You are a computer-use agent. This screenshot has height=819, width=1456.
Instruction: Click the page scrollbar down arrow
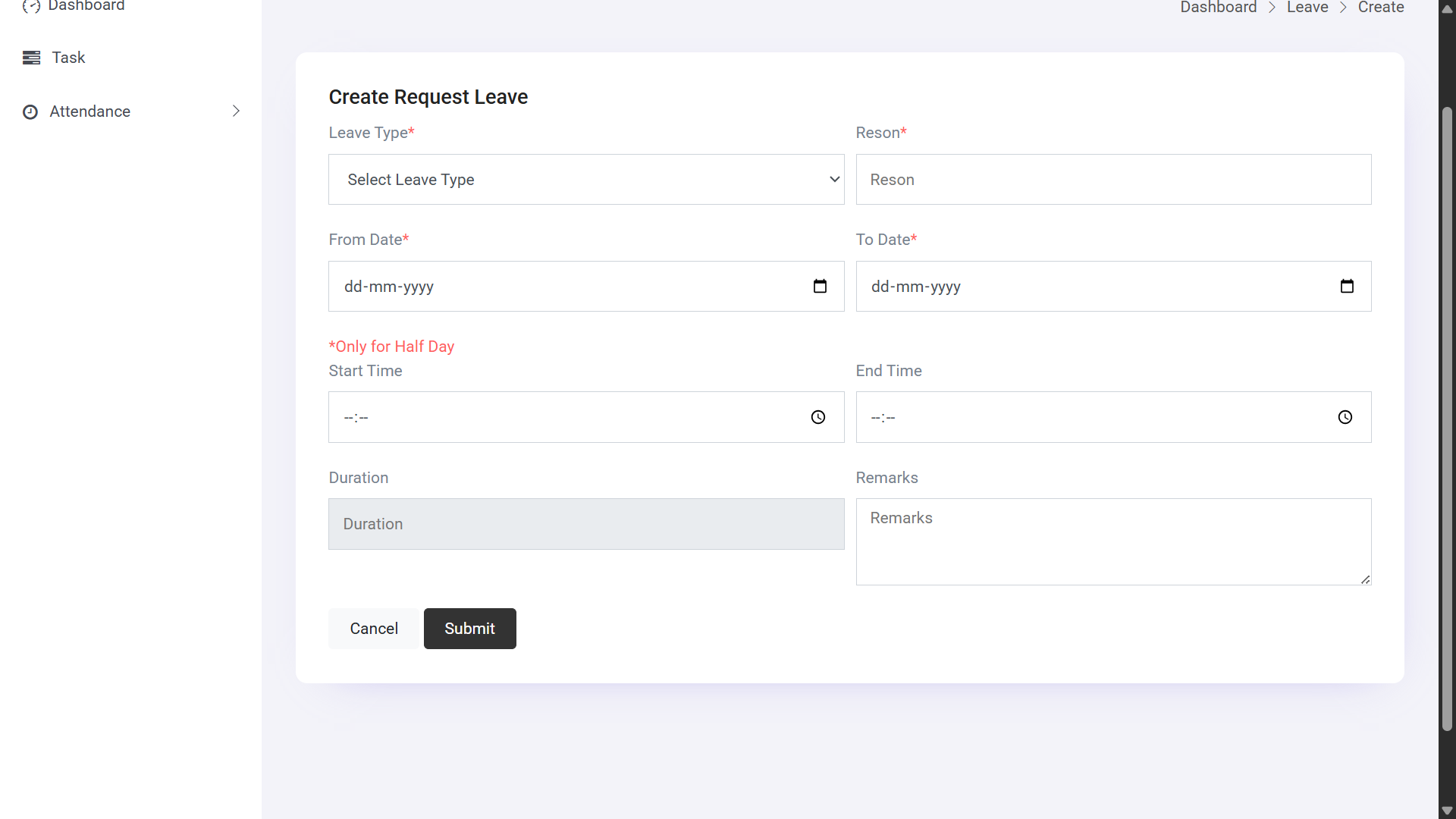[x=1447, y=810]
